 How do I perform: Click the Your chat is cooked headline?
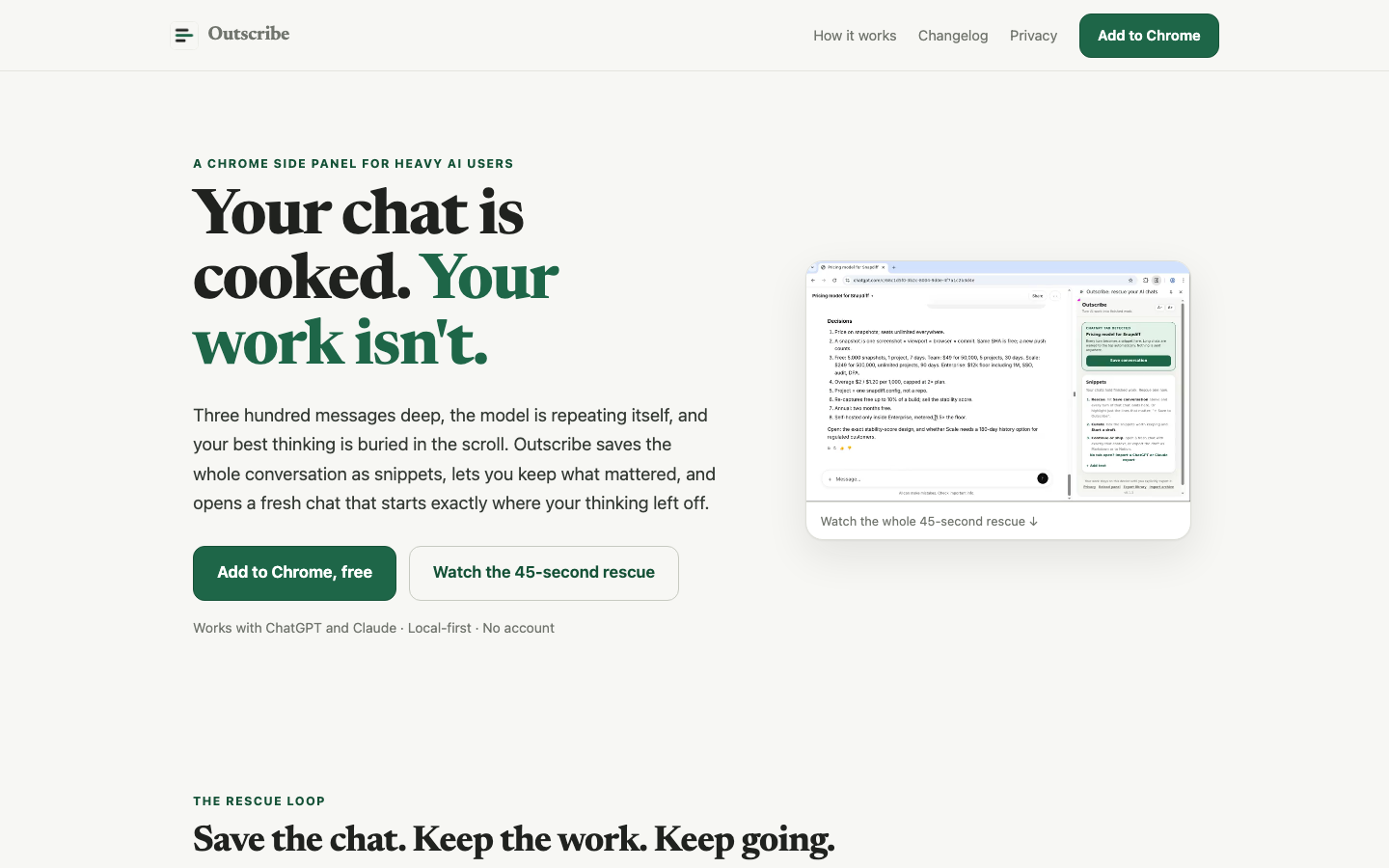tap(375, 277)
